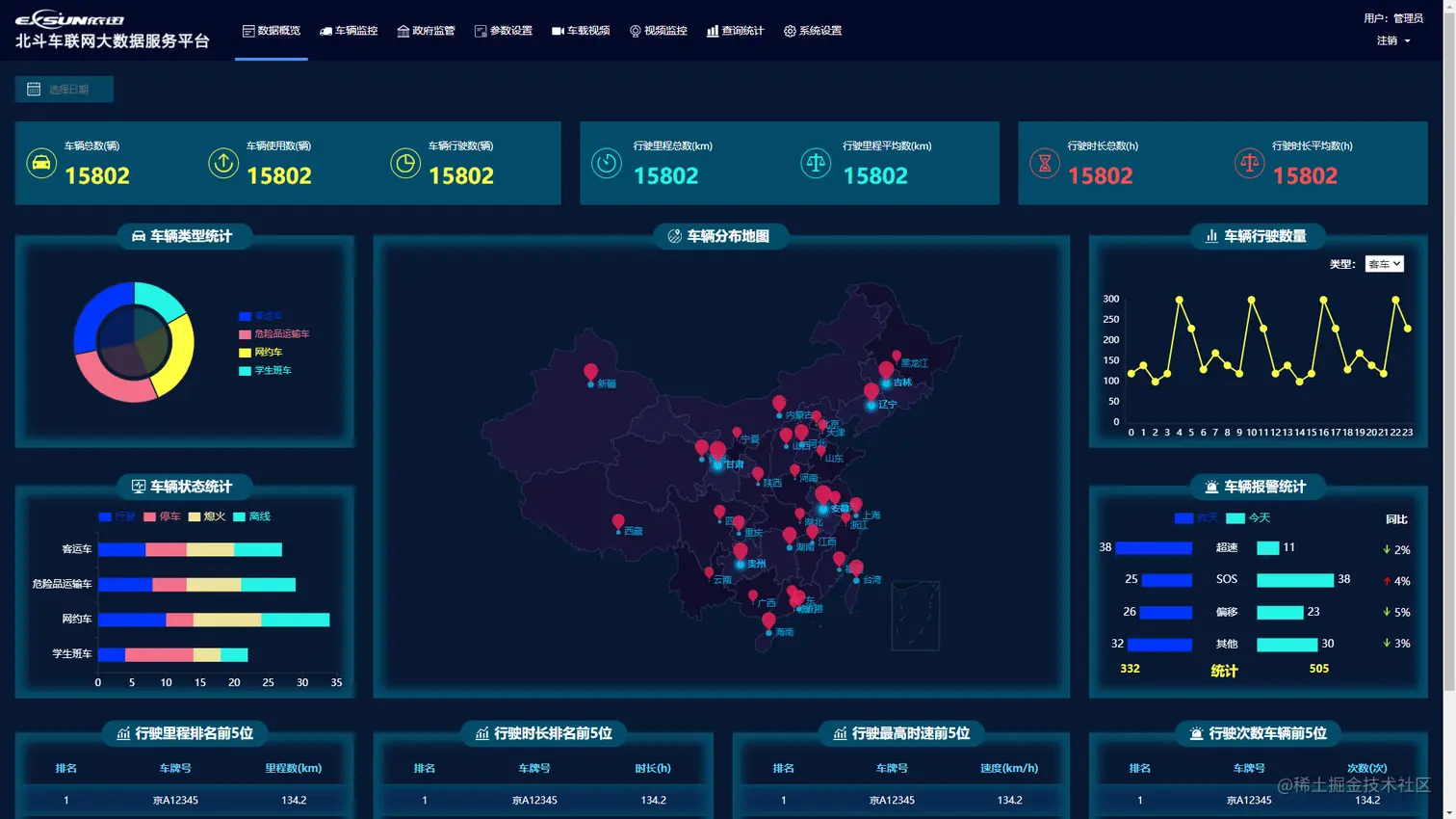Click the 今天 SOS bar showing 38
This screenshot has height=819, width=1456.
1295,580
